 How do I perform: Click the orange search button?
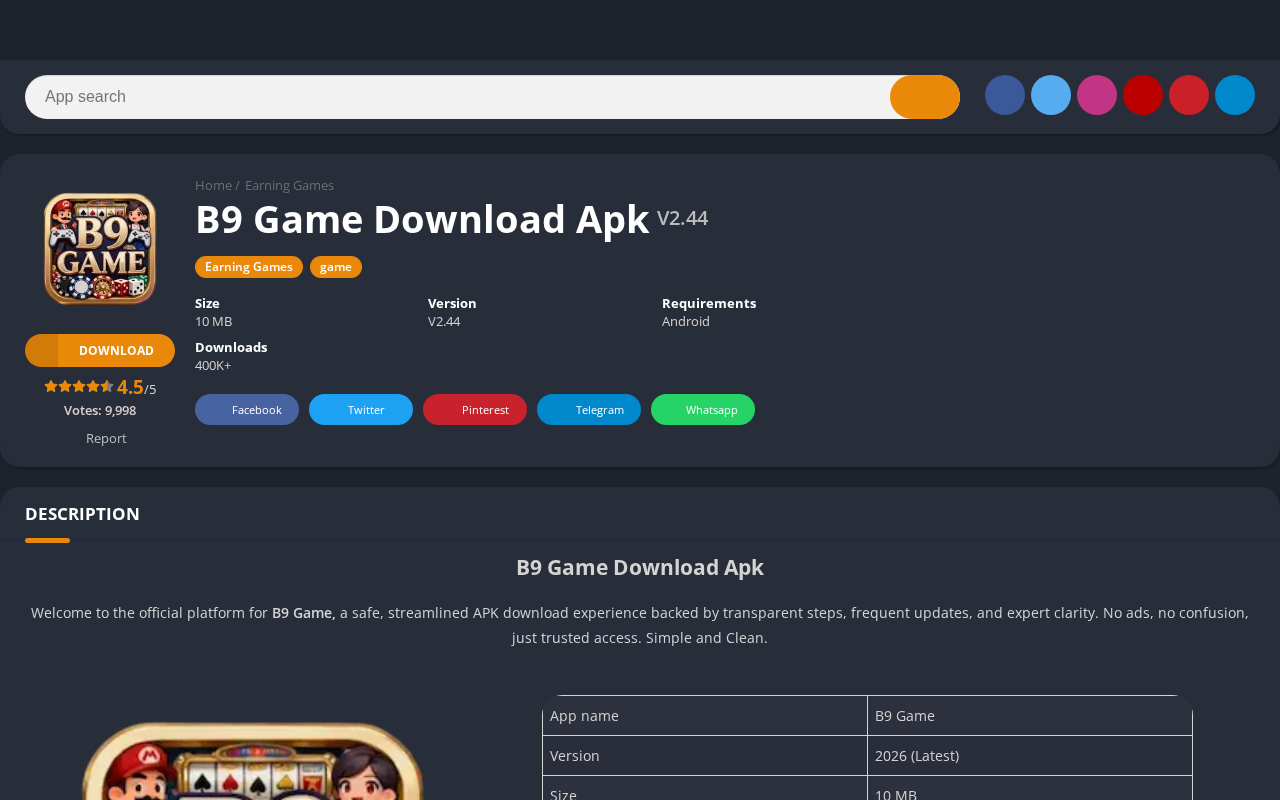(925, 97)
